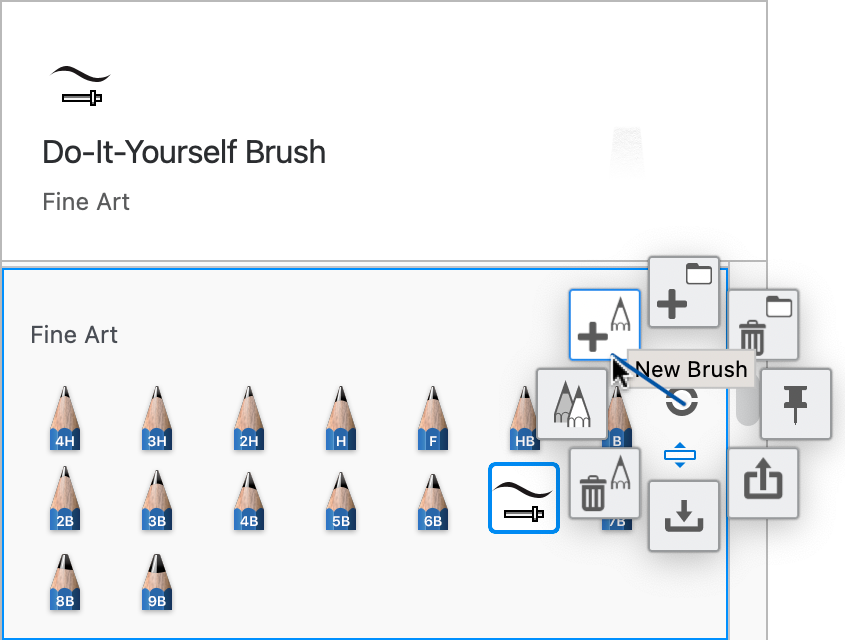Click the Duplicate Brush pencils icon
The height and width of the screenshot is (640, 845).
(x=572, y=404)
